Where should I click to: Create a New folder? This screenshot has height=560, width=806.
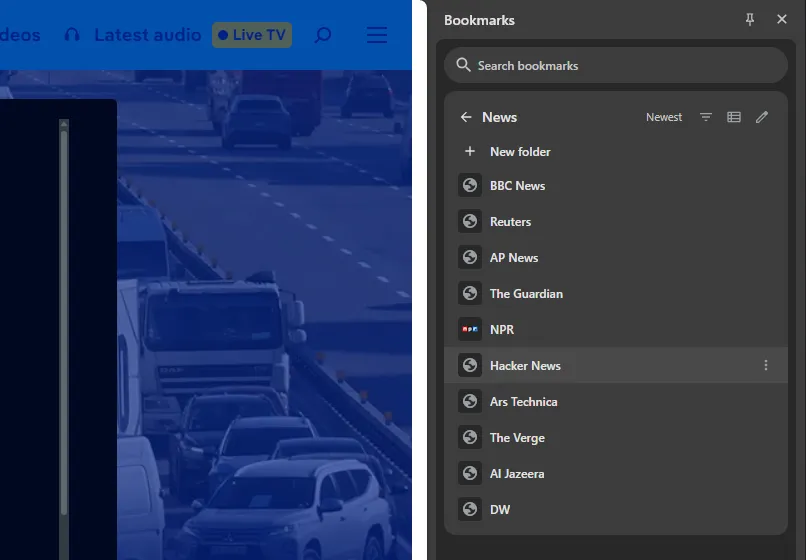[615, 152]
